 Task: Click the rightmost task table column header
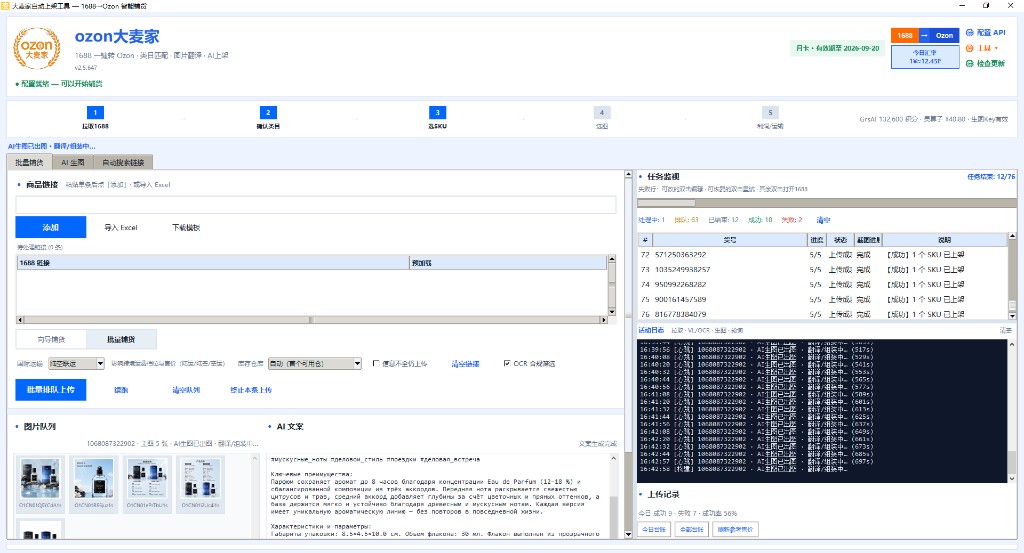[944, 240]
